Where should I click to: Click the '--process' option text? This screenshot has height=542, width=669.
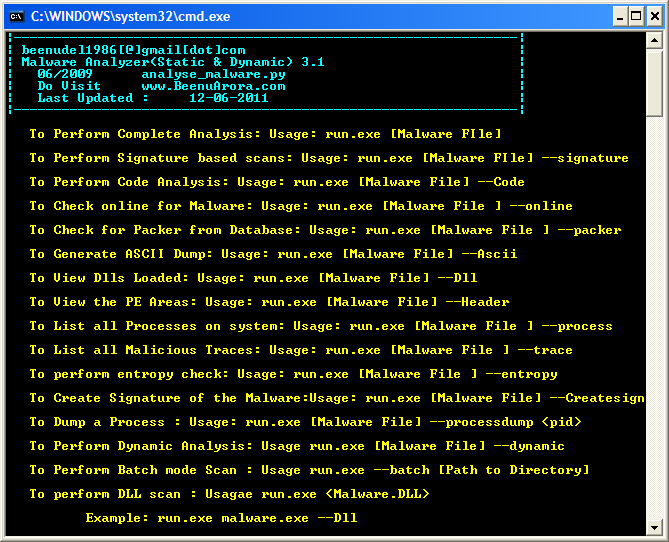point(577,326)
